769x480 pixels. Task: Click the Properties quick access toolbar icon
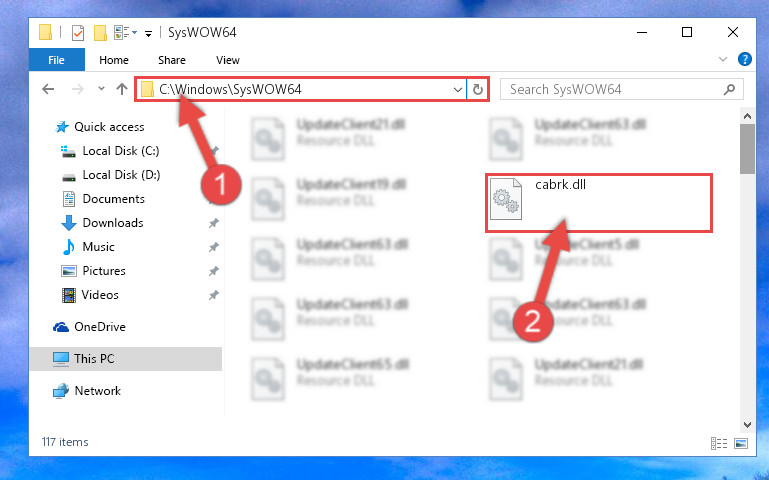(77, 33)
